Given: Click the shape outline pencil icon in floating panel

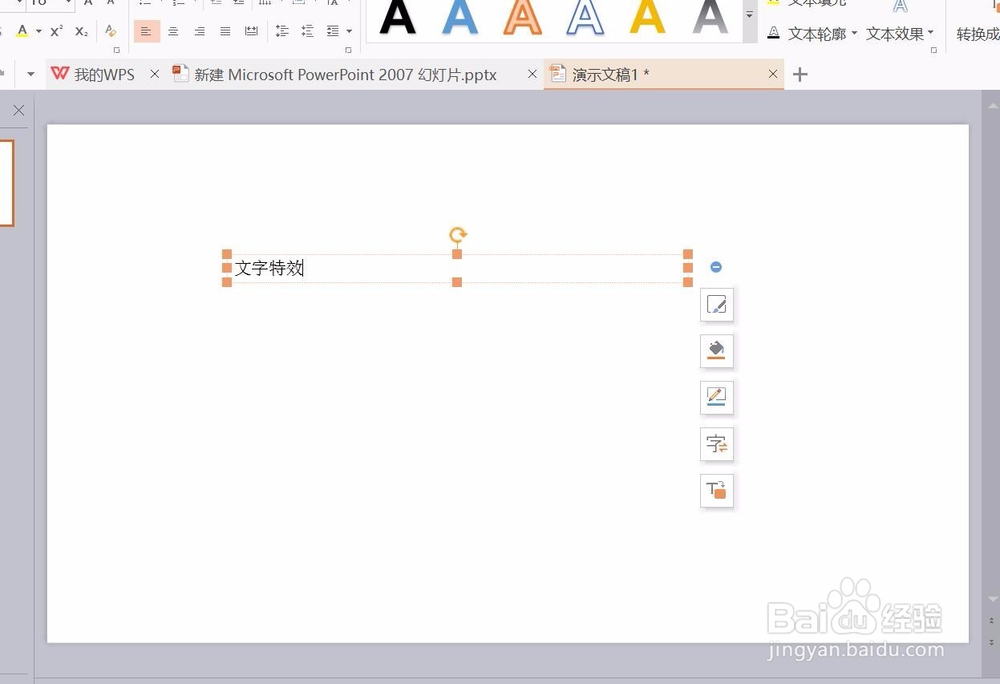Looking at the screenshot, I should point(716,397).
